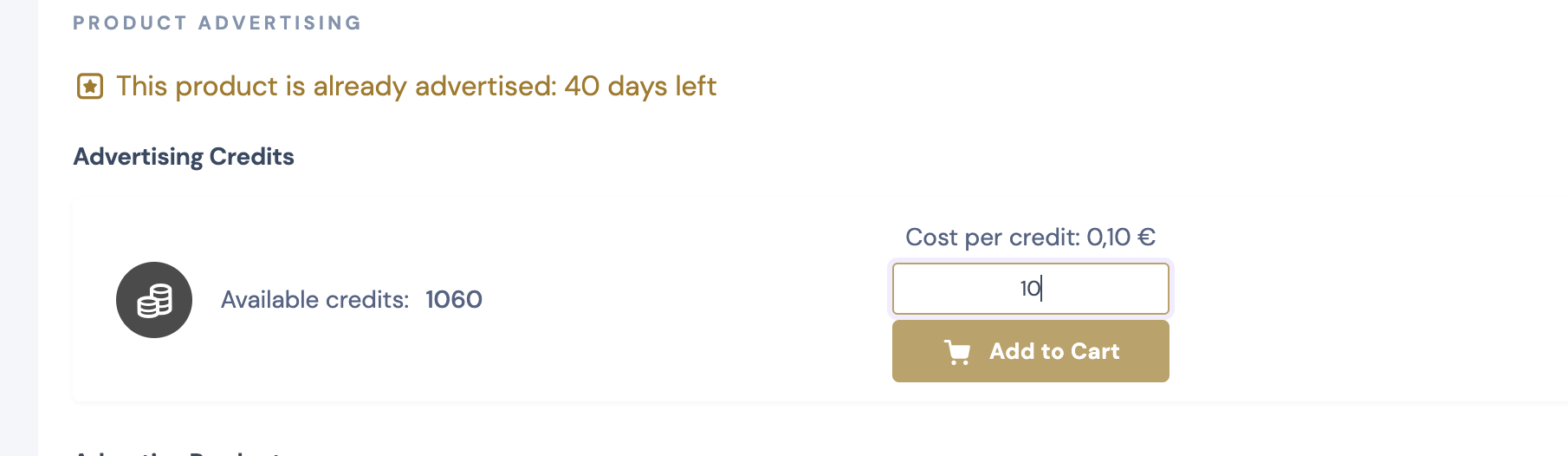This screenshot has width=1568, height=456.
Task: Click the word 'advertised' in the gold notice
Action: click(483, 87)
